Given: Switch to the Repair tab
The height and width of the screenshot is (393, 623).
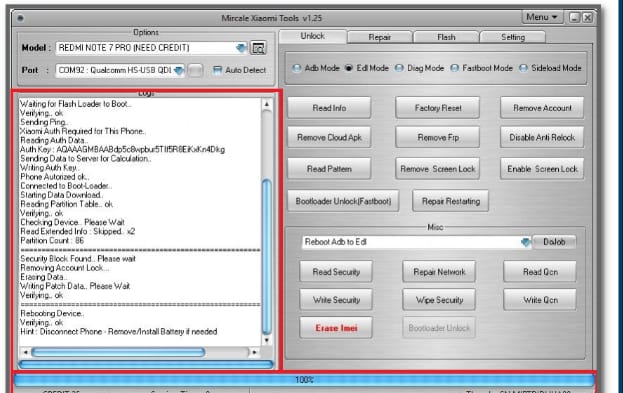Looking at the screenshot, I should point(379,37).
